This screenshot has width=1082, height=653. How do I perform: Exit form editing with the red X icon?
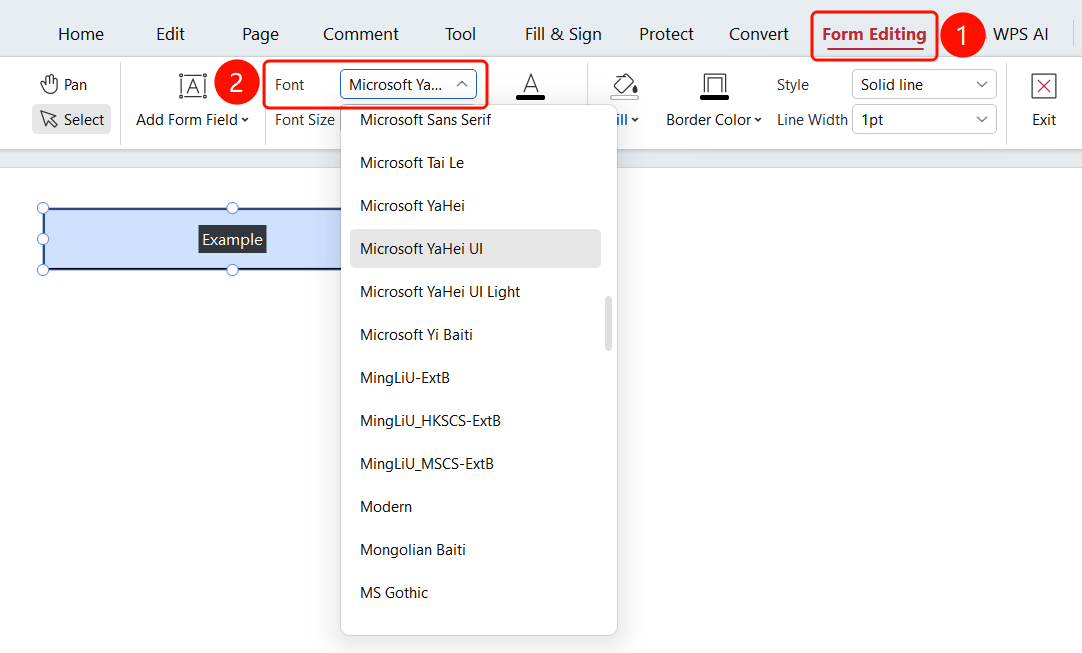click(1043, 86)
